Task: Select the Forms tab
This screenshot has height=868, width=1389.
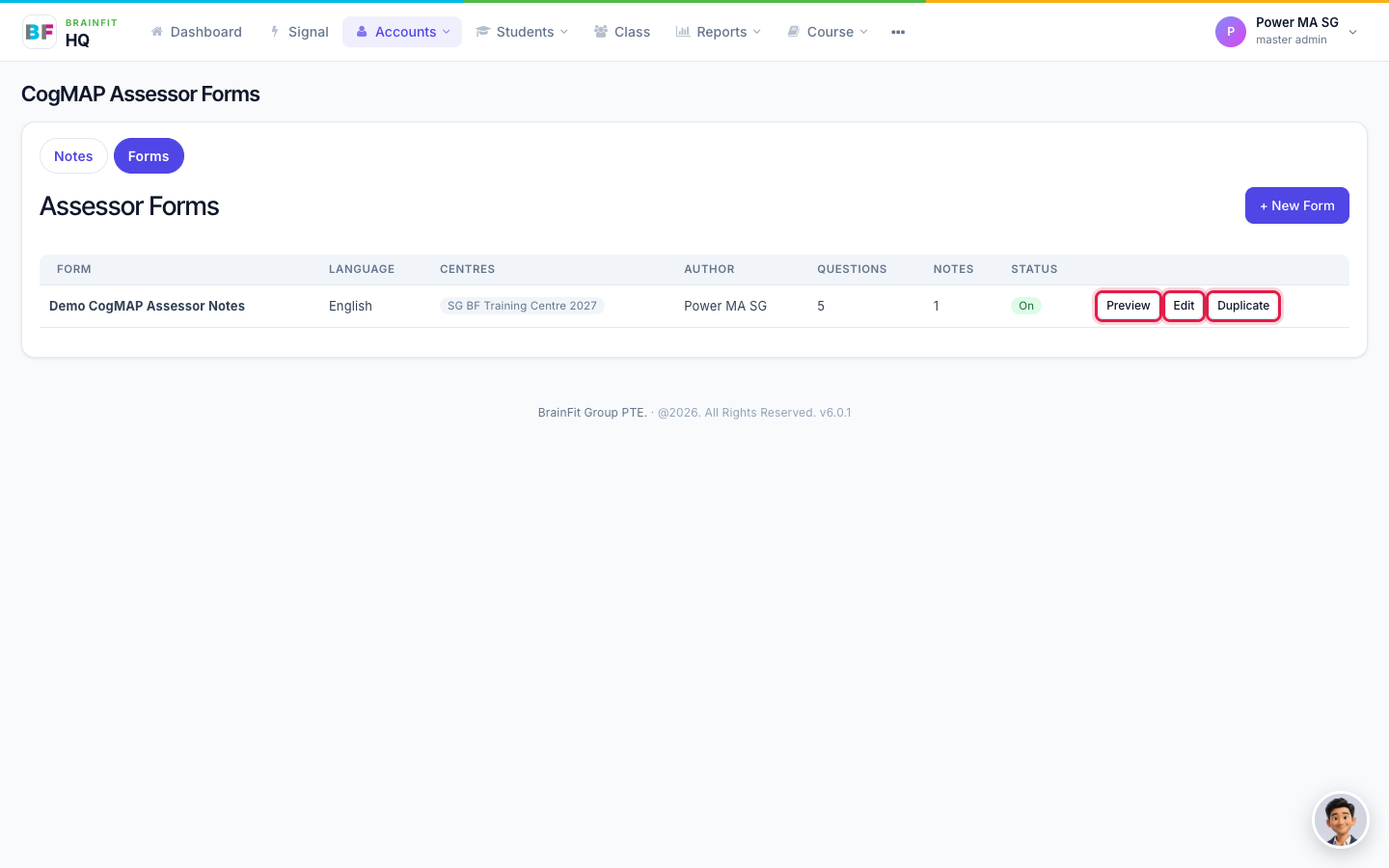Action: (x=149, y=156)
